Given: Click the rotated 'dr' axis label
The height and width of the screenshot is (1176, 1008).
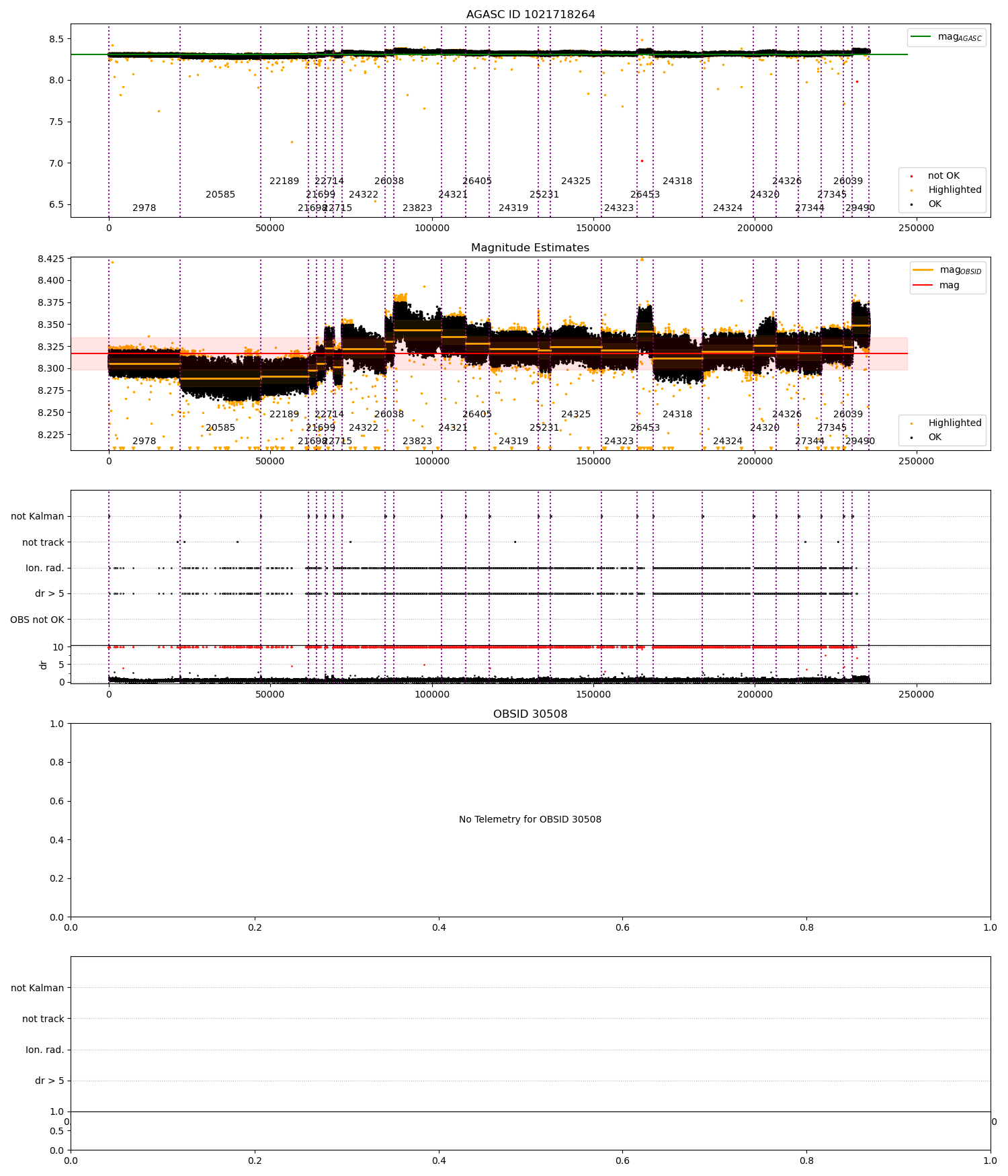Looking at the screenshot, I should tap(44, 665).
